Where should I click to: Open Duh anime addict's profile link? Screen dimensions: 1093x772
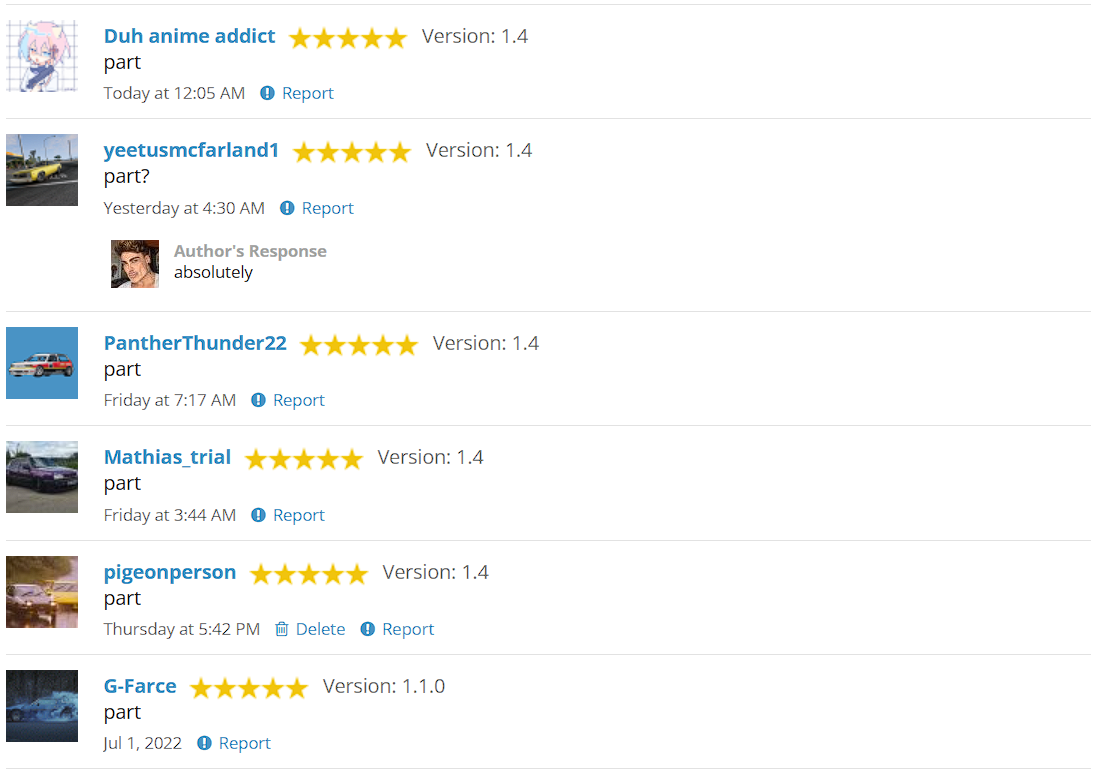(x=190, y=36)
